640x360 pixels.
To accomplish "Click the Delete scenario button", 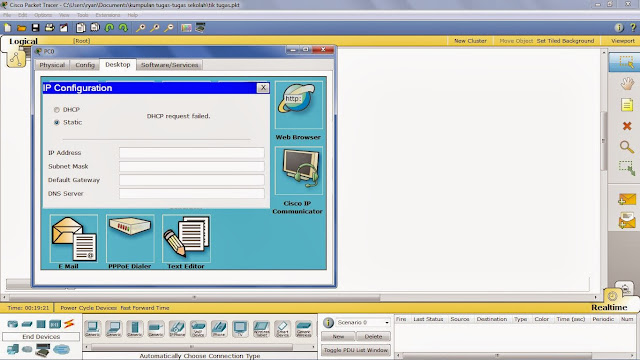I will [373, 336].
